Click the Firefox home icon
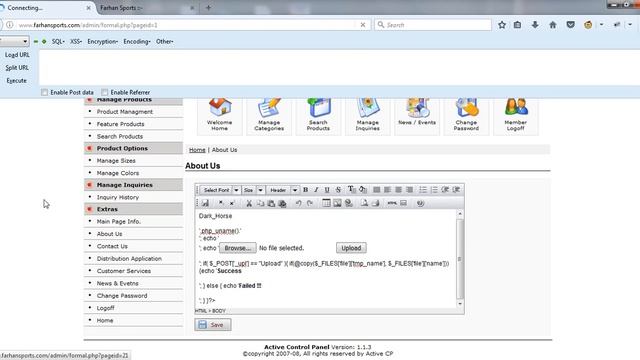The width and height of the screenshot is (640, 360). pos(553,25)
